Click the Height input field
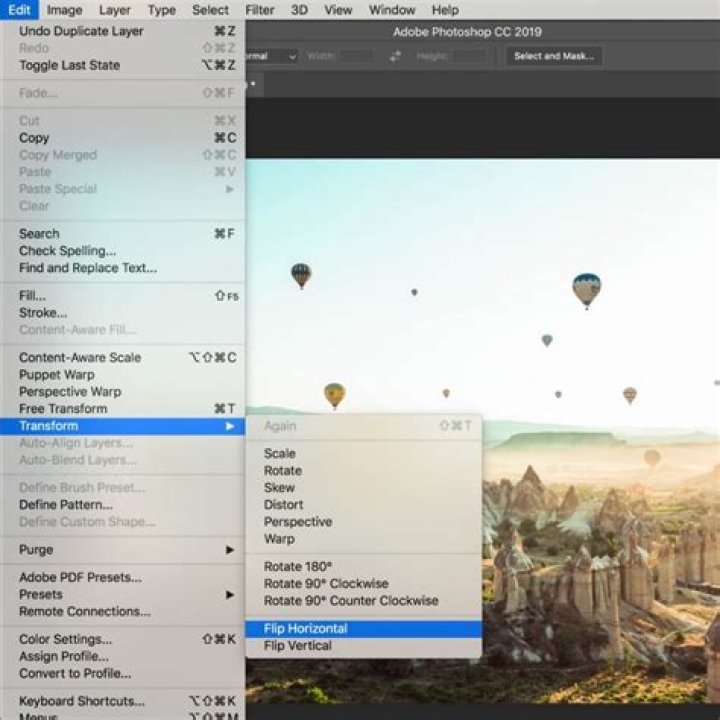Image resolution: width=720 pixels, height=720 pixels. click(468, 56)
